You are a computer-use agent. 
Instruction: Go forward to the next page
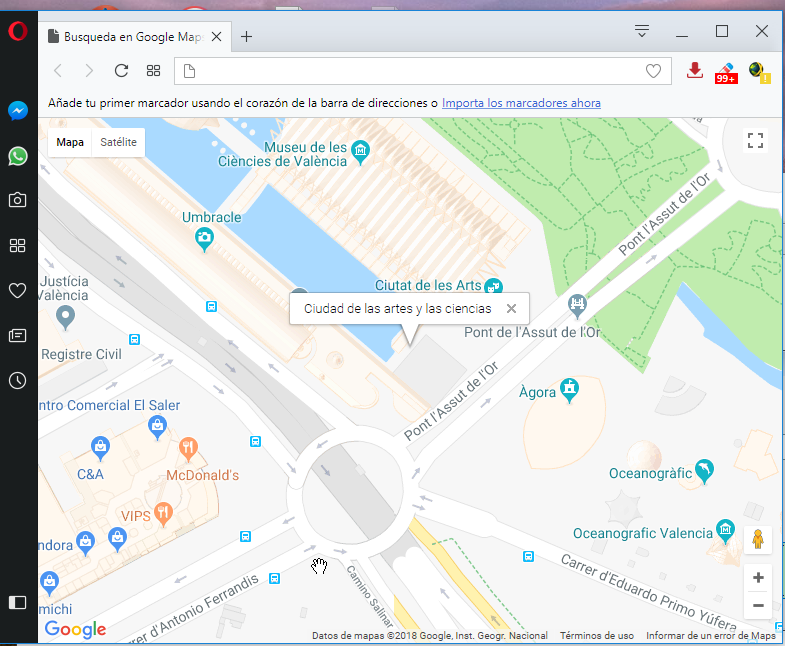(x=89, y=71)
